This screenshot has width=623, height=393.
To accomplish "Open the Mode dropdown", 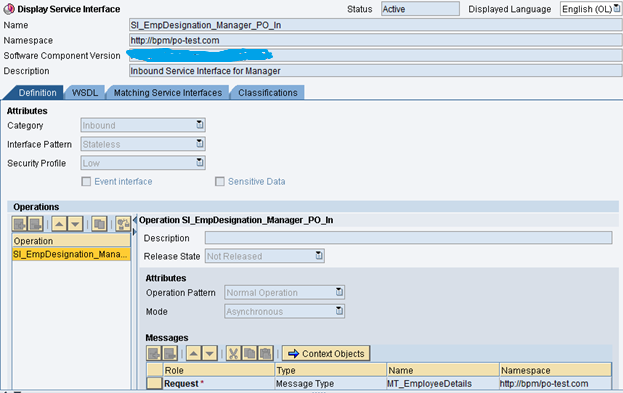I will [339, 311].
